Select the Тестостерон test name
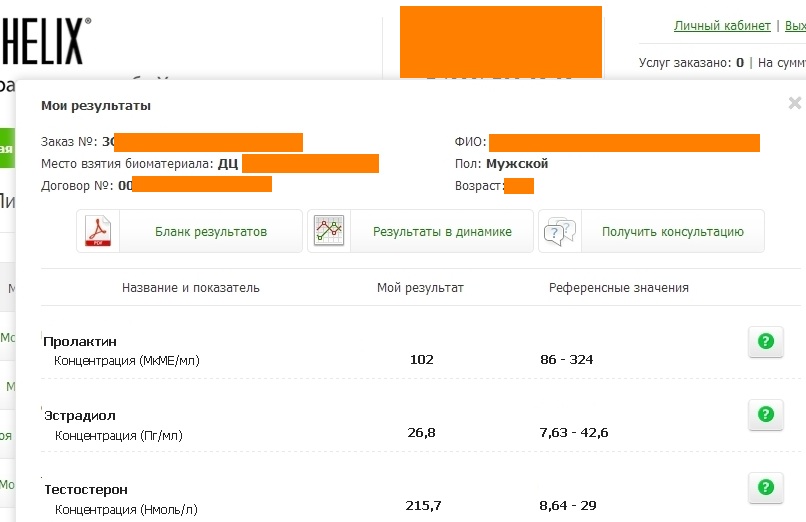This screenshot has width=806, height=522. [x=87, y=489]
